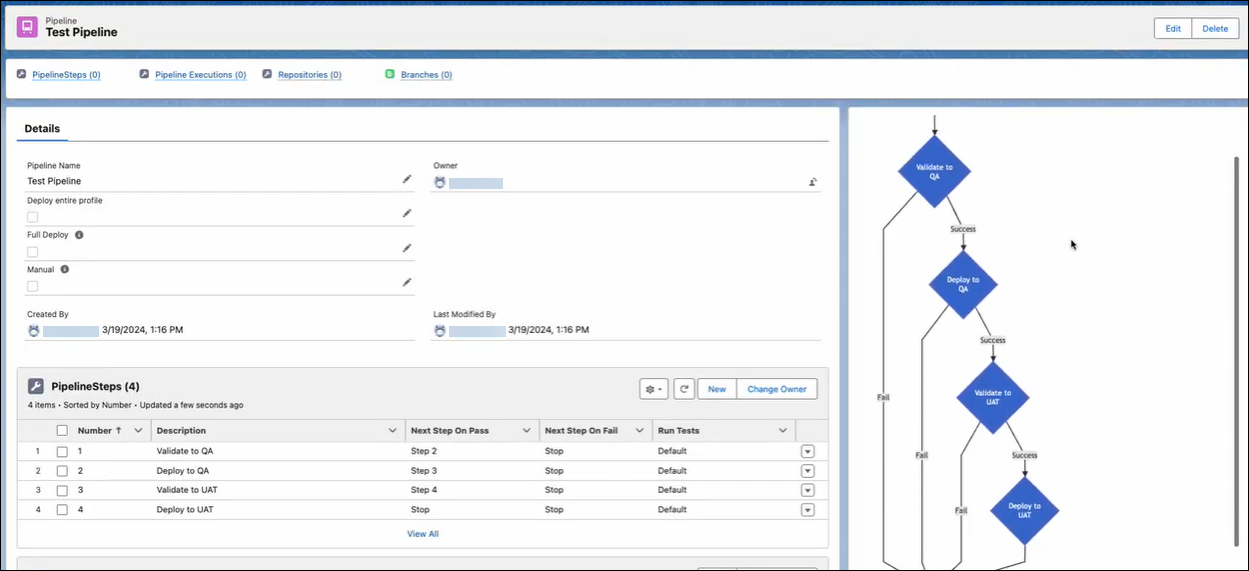The height and width of the screenshot is (571, 1249).
Task: Open row actions for Validate to UAT
Action: (x=808, y=491)
